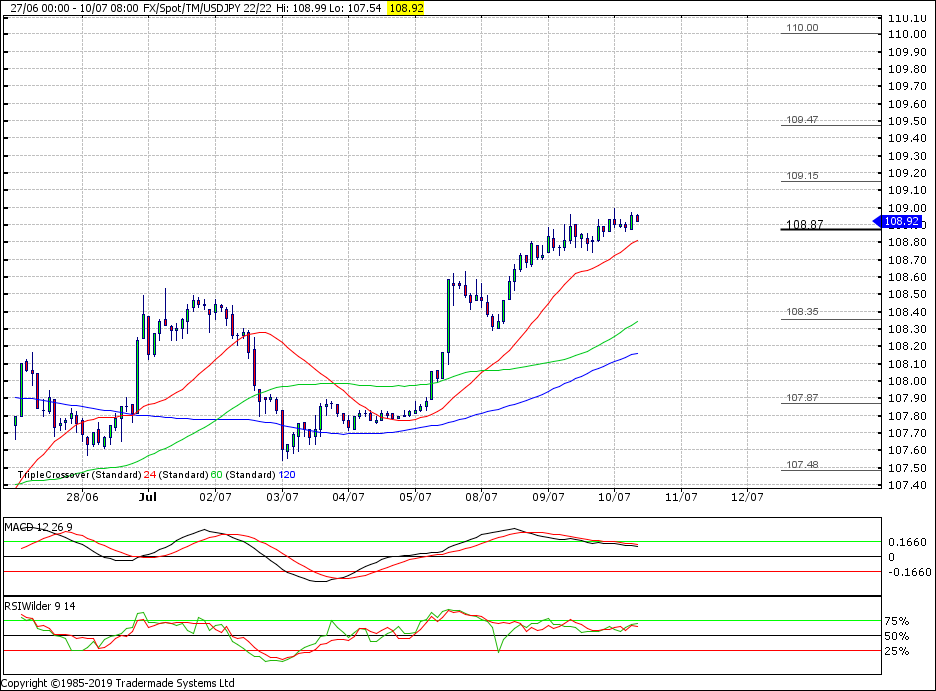Image resolution: width=936 pixels, height=691 pixels.
Task: Select the 107.48 horizontal level label
Action: coord(802,465)
